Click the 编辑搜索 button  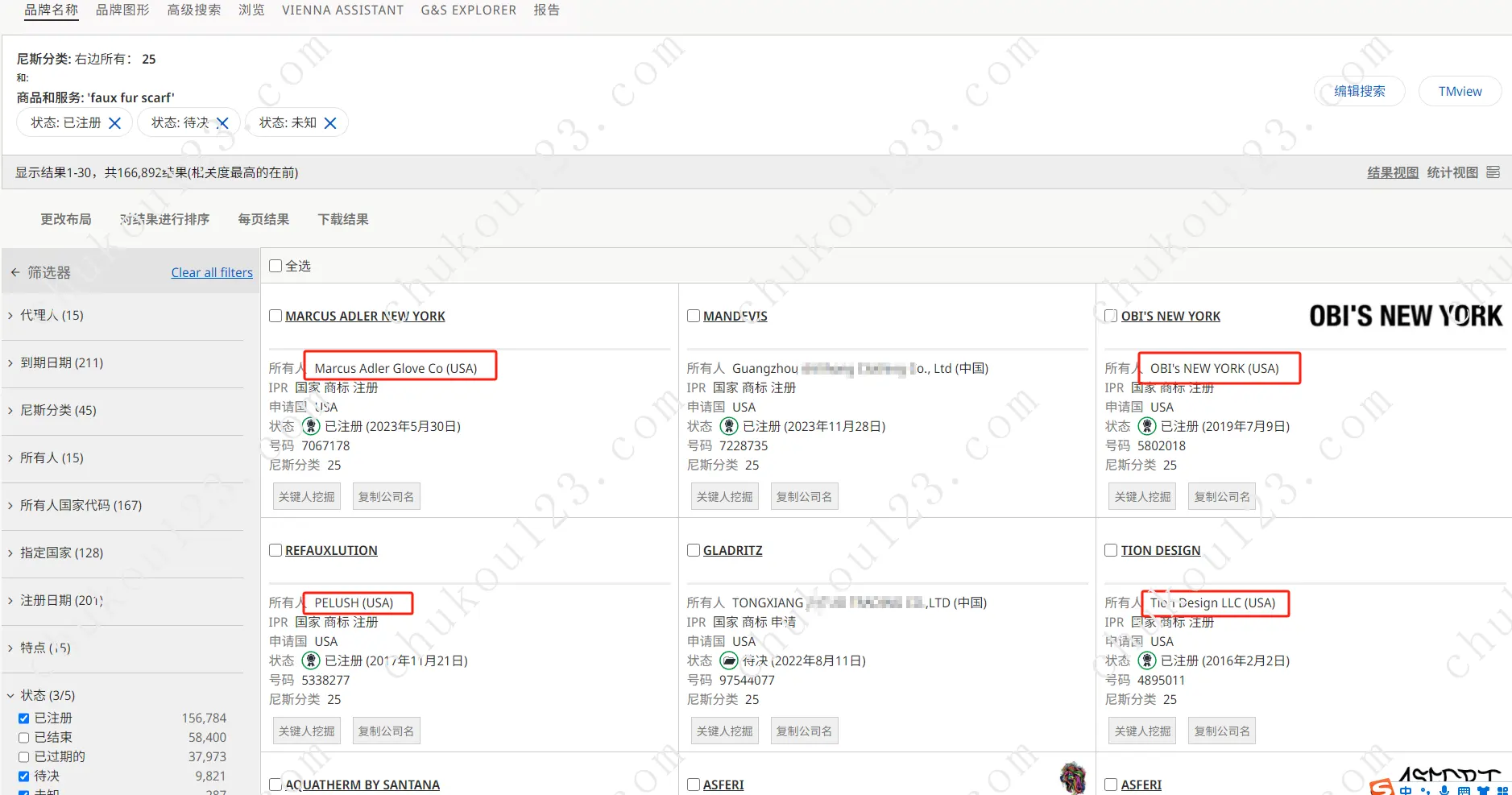[1359, 91]
